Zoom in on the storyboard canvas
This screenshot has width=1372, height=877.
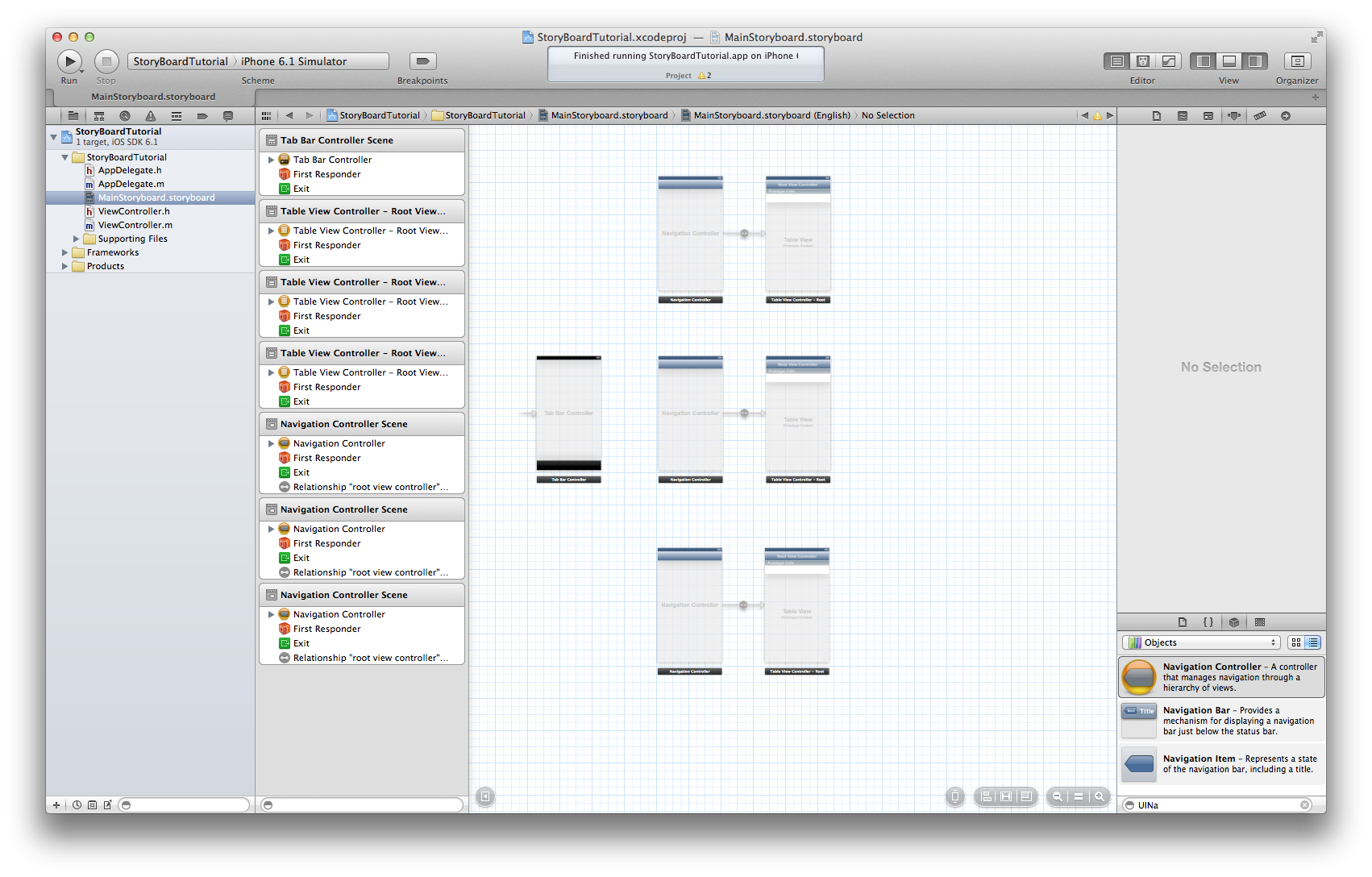(1099, 796)
